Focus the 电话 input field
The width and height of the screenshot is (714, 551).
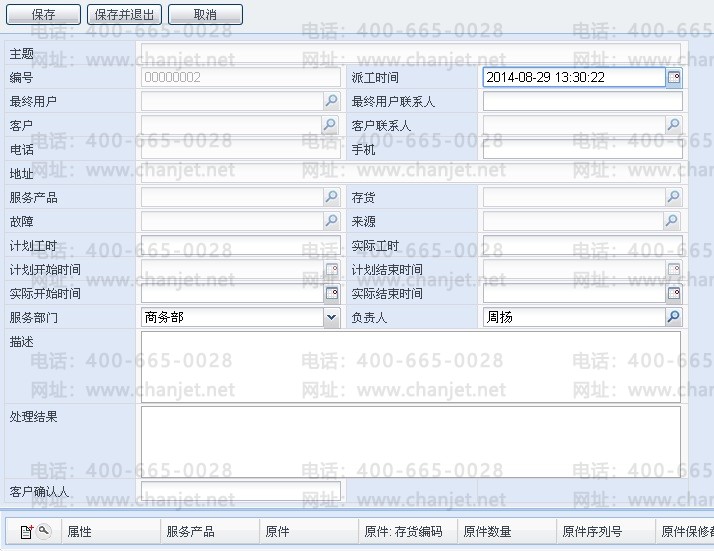pos(240,149)
